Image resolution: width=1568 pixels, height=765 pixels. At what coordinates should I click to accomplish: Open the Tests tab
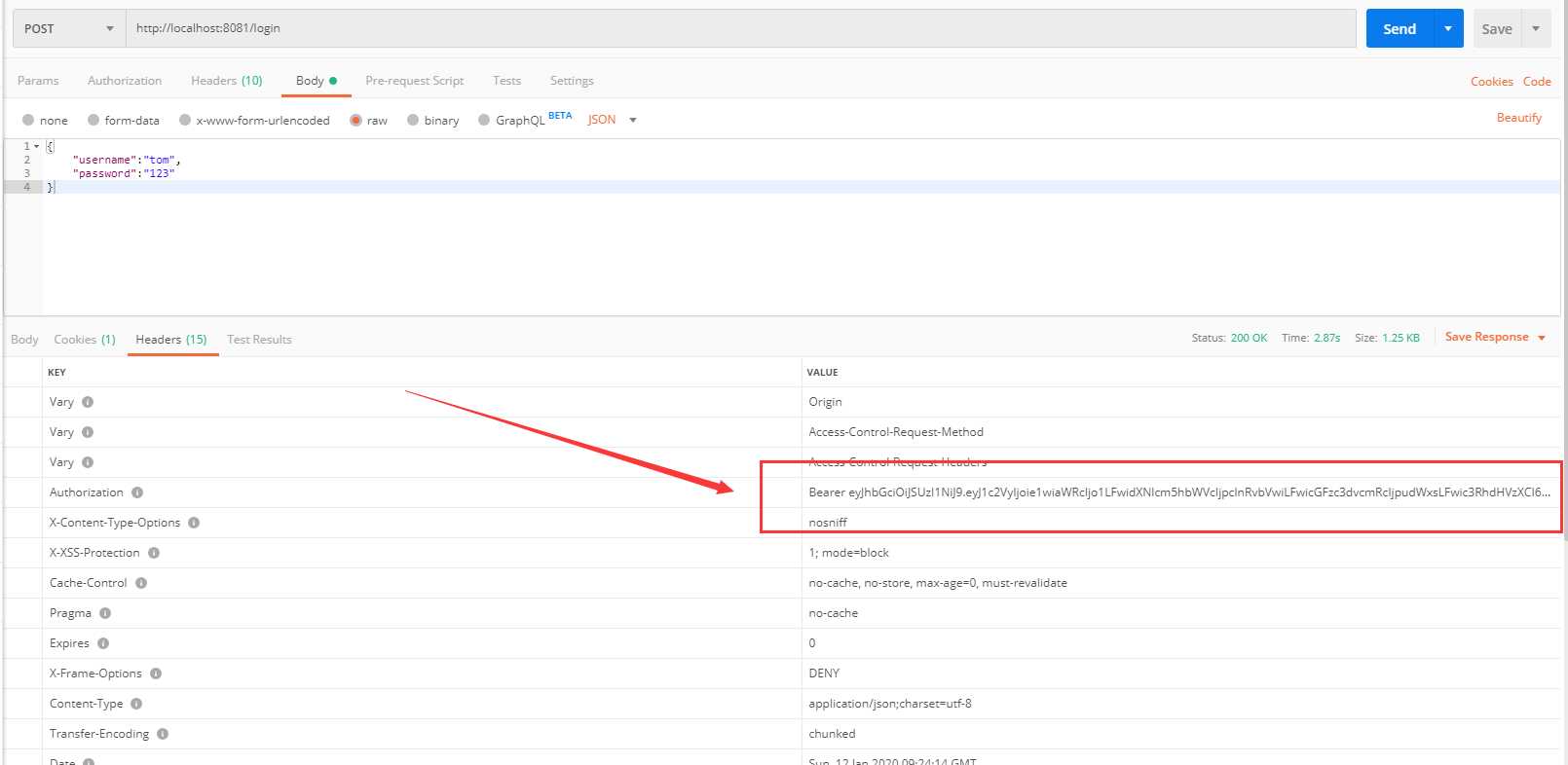(x=506, y=81)
